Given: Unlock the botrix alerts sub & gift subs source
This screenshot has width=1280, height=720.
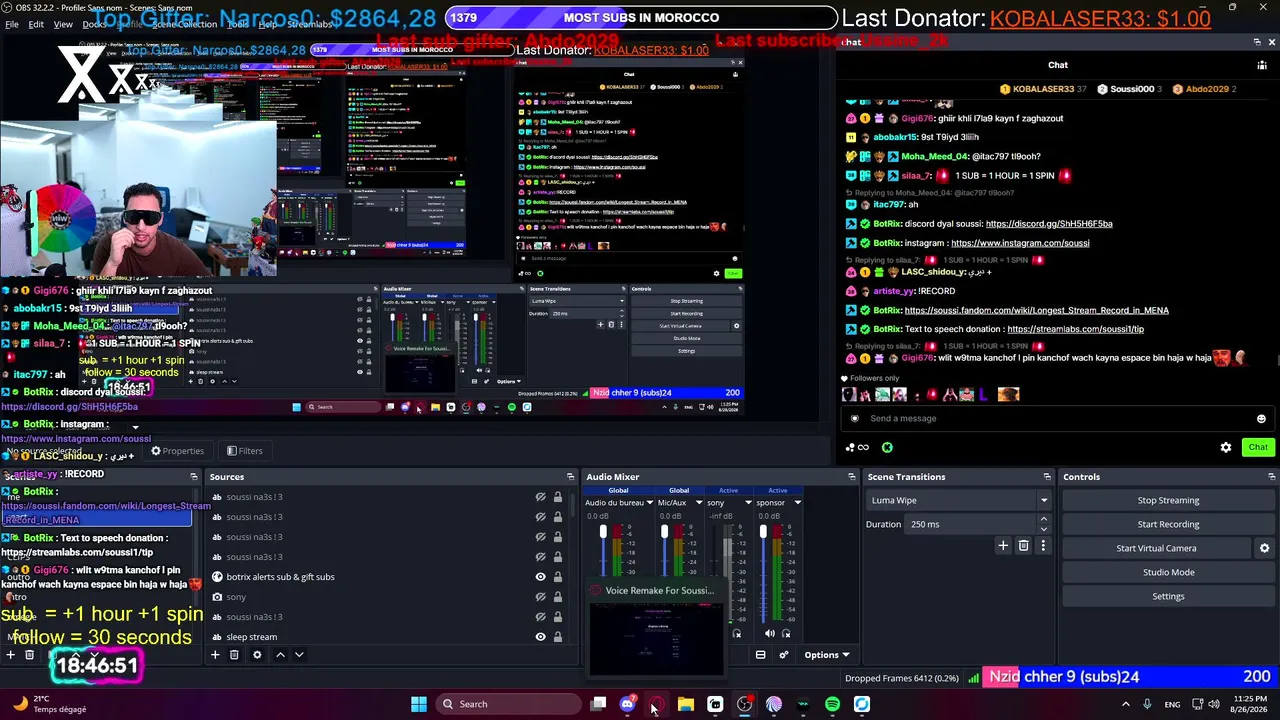Looking at the screenshot, I should point(558,577).
